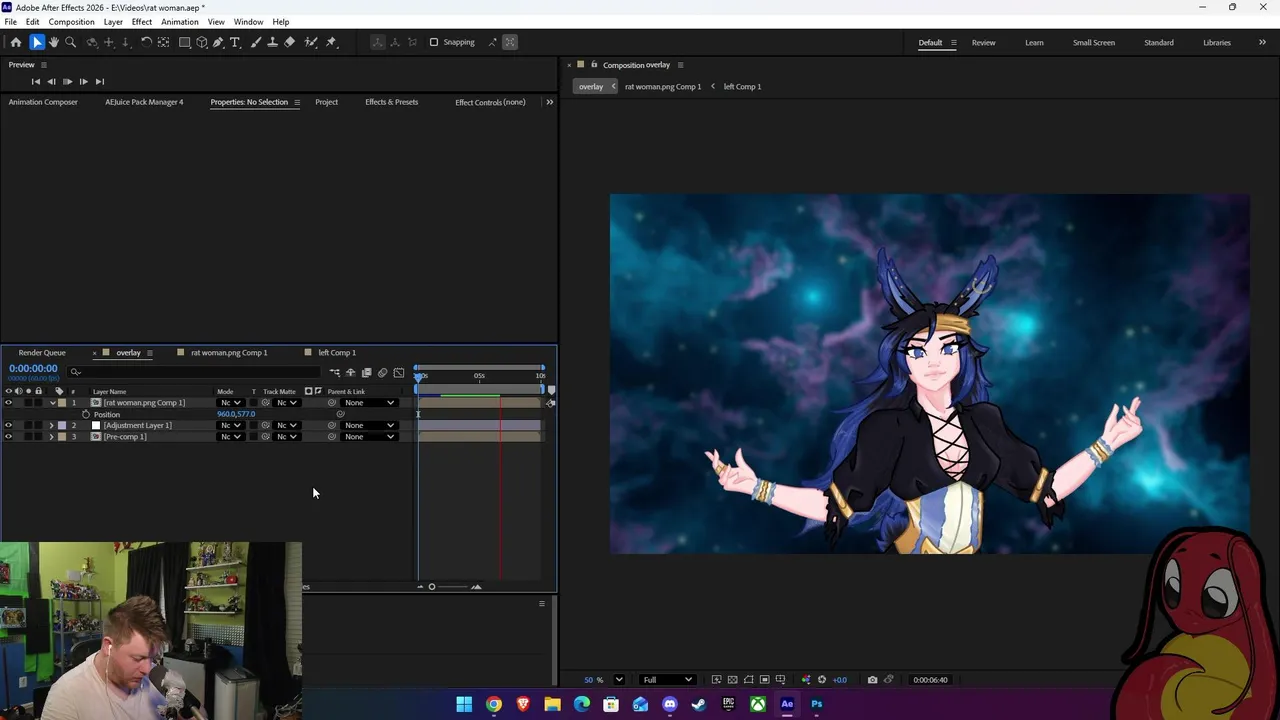Click the Adjustment Layer 1 label color swatch
Image resolution: width=1280 pixels, height=720 pixels.
(x=62, y=425)
